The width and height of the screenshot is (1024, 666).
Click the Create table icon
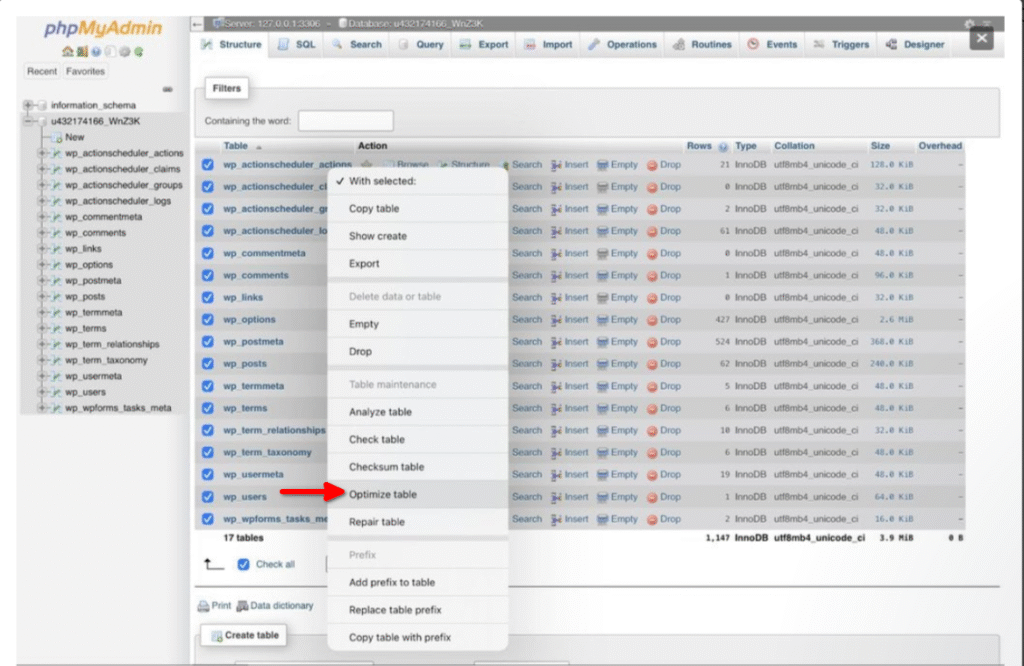pyautogui.click(x=217, y=635)
